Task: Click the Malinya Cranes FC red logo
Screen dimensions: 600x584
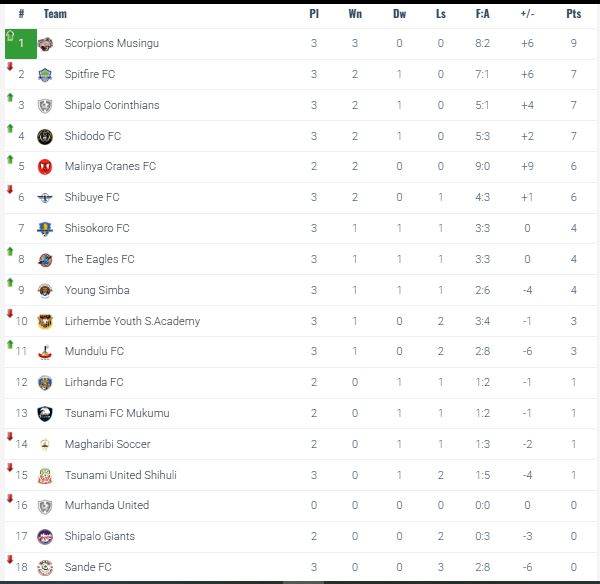Action: tap(45, 167)
